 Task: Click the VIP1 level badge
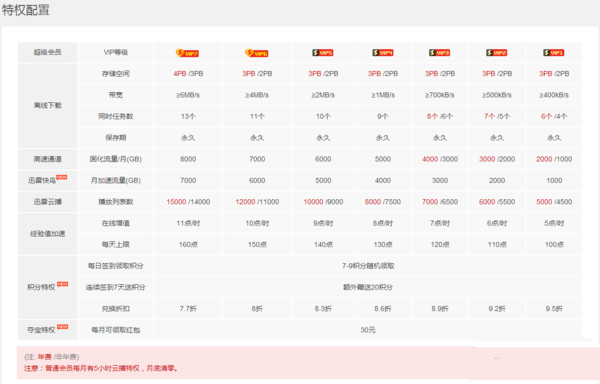tap(554, 52)
